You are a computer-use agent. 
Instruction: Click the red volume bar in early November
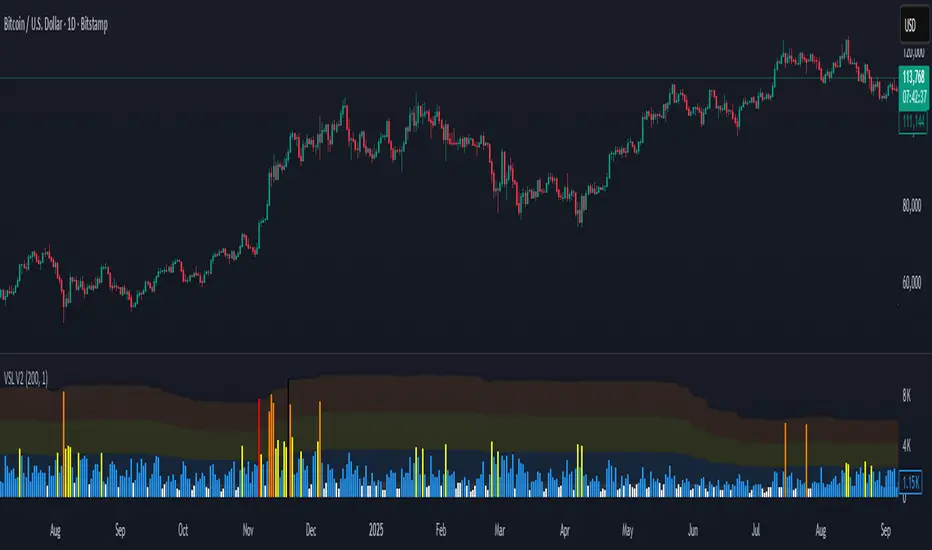click(x=259, y=448)
